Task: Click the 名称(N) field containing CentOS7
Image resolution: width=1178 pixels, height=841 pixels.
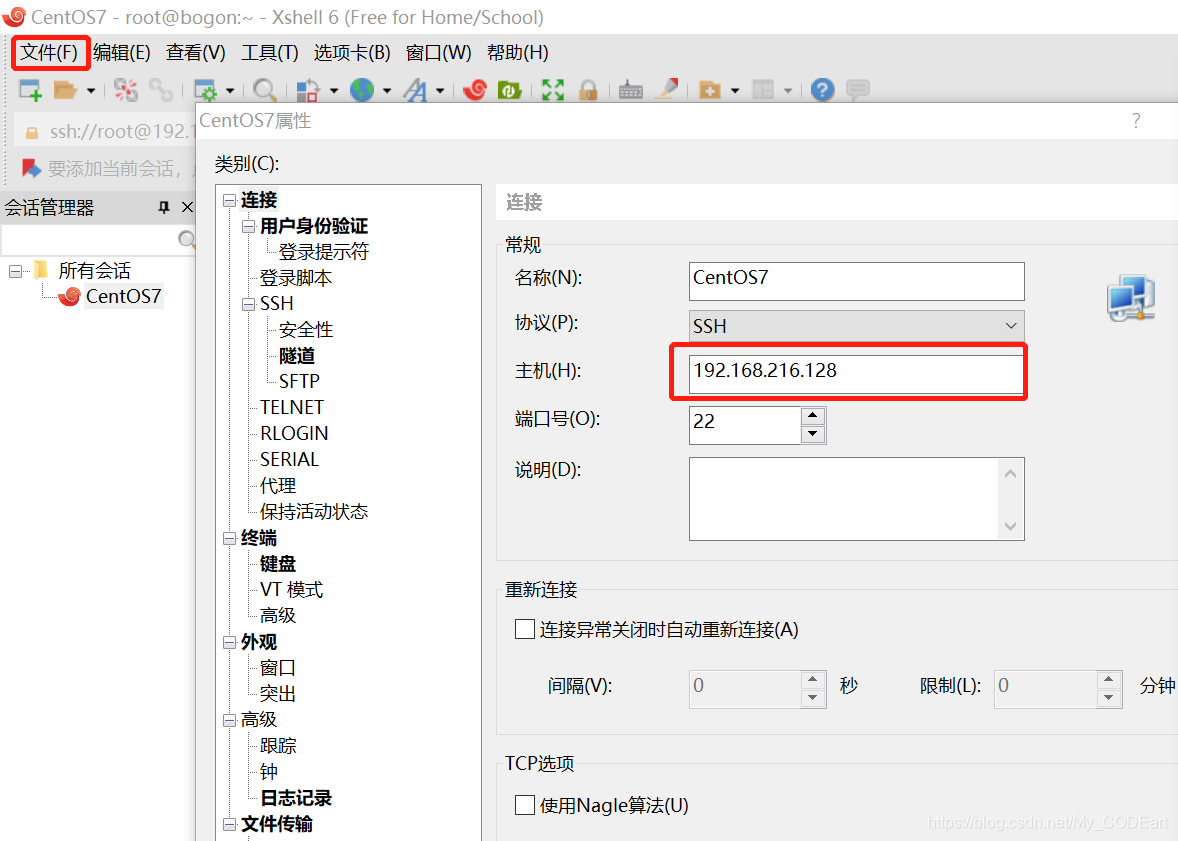Action: (856, 281)
